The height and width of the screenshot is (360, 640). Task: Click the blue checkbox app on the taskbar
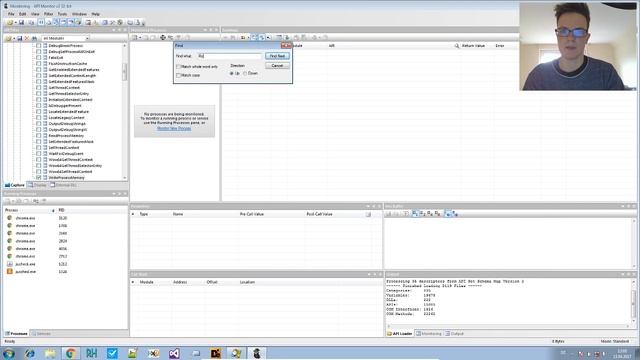click(x=112, y=353)
